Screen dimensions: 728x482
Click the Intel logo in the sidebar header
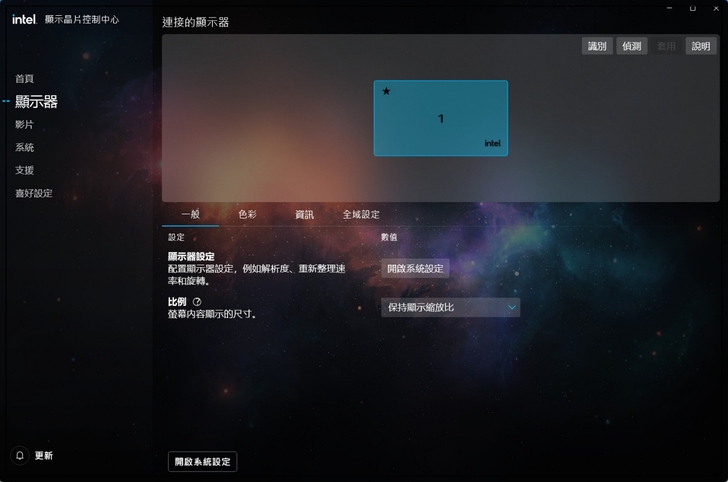pyautogui.click(x=24, y=19)
